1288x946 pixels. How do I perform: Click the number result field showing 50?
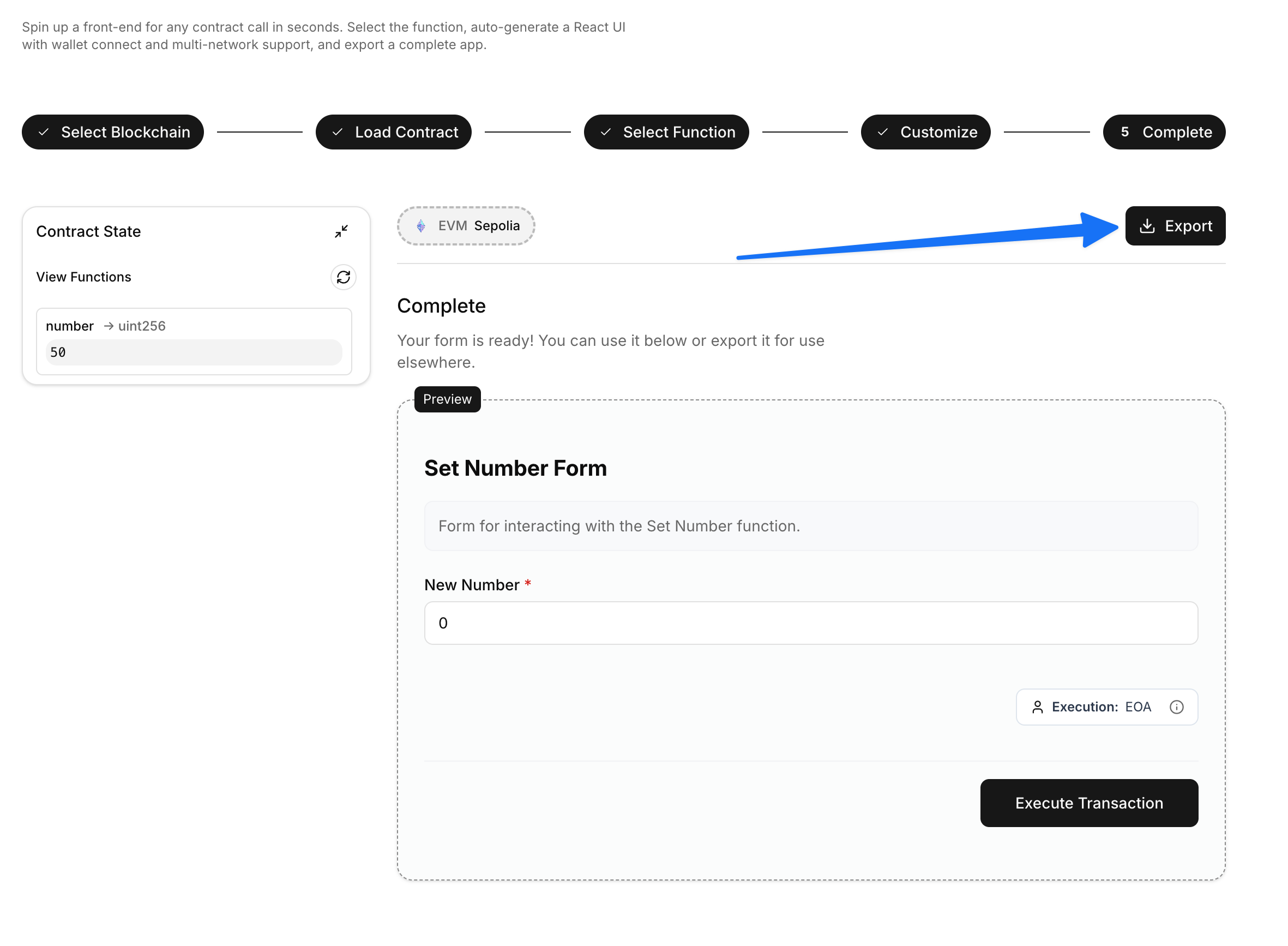point(194,352)
